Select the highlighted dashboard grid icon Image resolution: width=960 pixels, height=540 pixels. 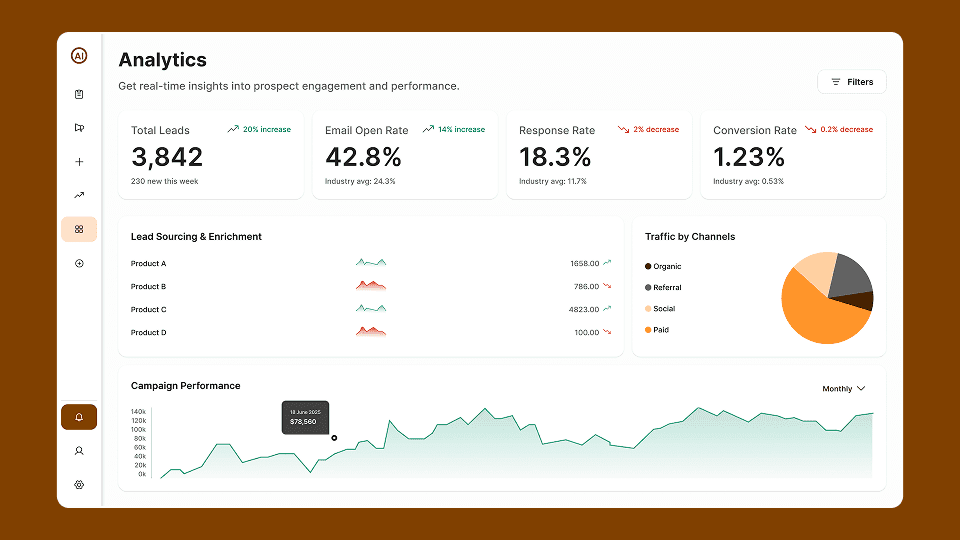tap(79, 229)
